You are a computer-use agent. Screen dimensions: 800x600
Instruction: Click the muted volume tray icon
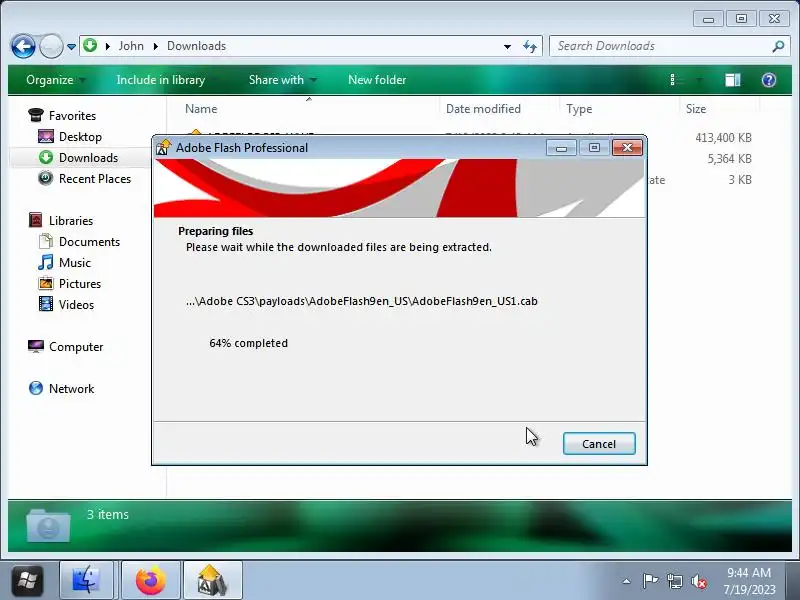(x=698, y=581)
